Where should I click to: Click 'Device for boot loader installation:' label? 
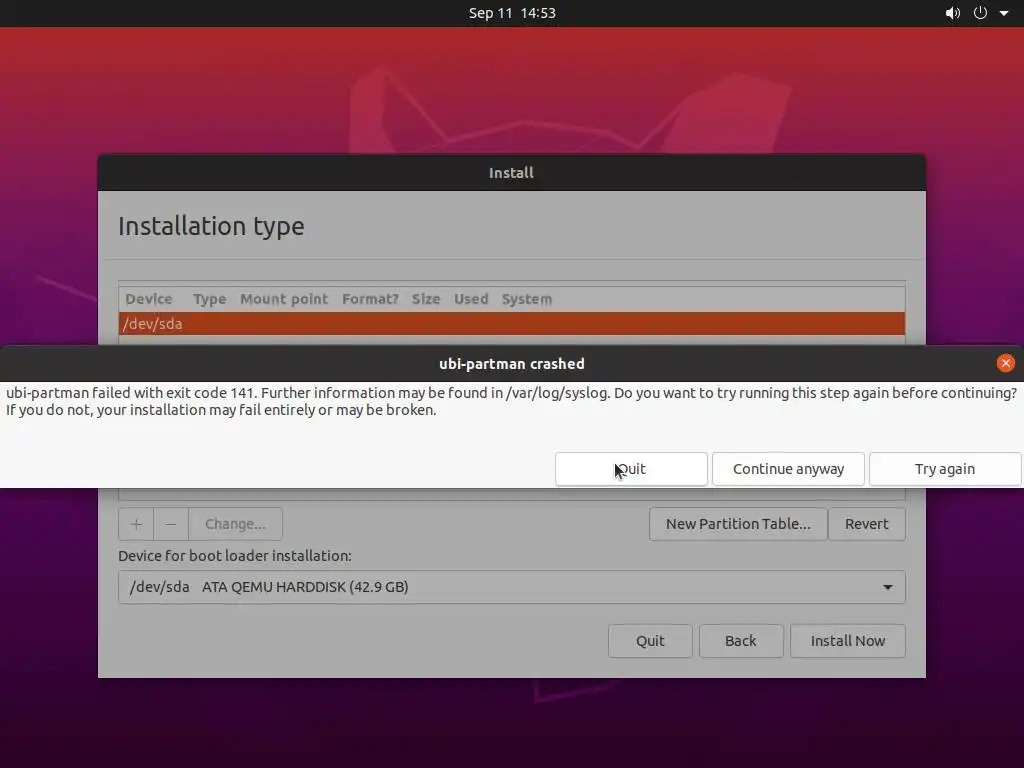coord(234,556)
